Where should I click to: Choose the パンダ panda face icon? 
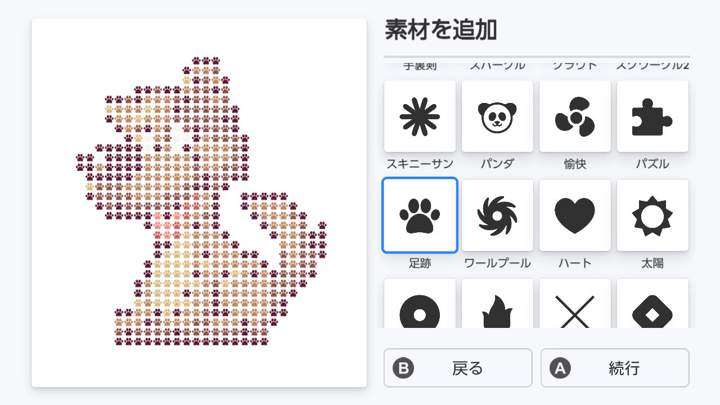point(497,117)
